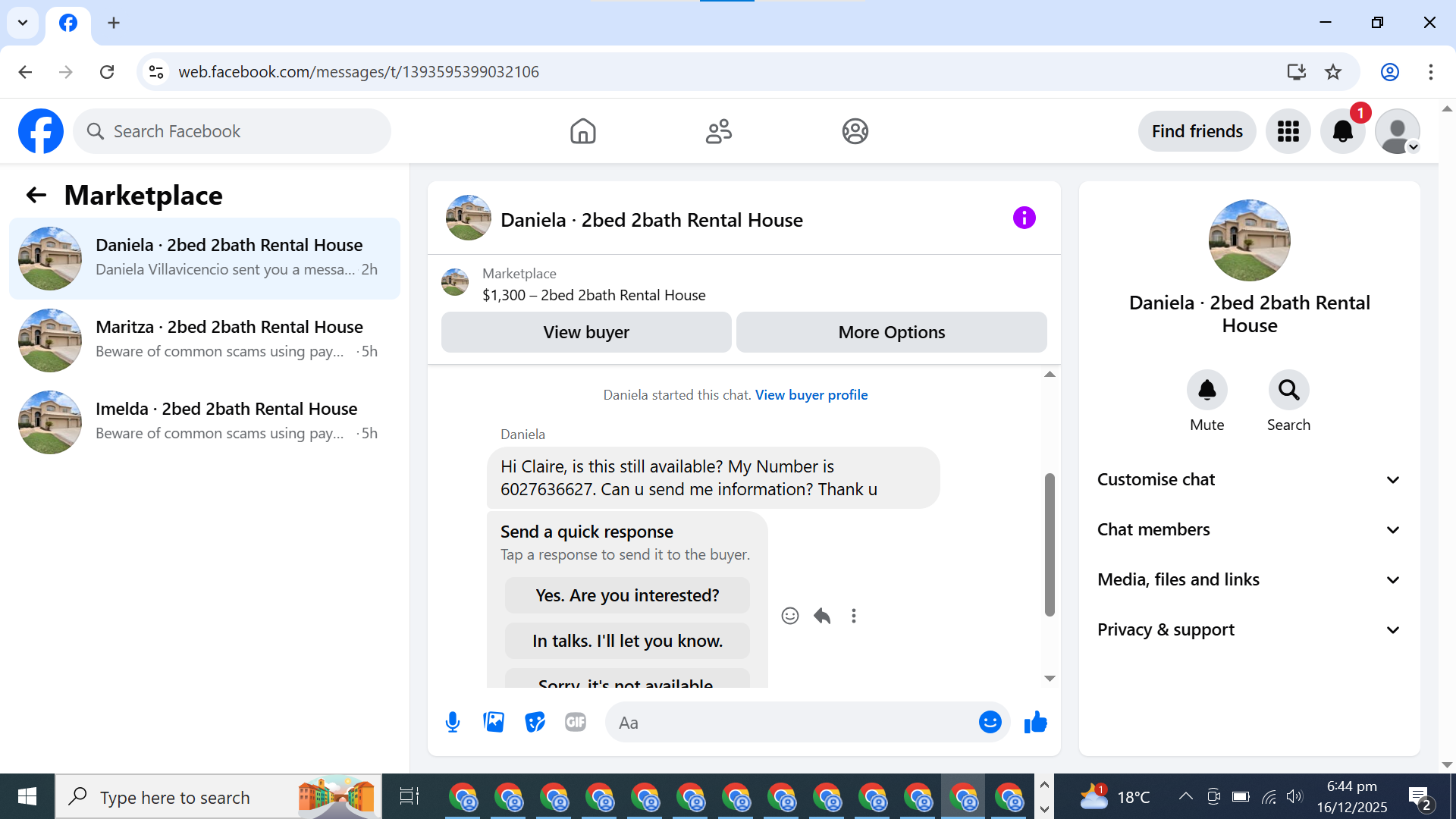
Task: Send quick reply 'In talks. I'll let you know.'
Action: (x=627, y=642)
